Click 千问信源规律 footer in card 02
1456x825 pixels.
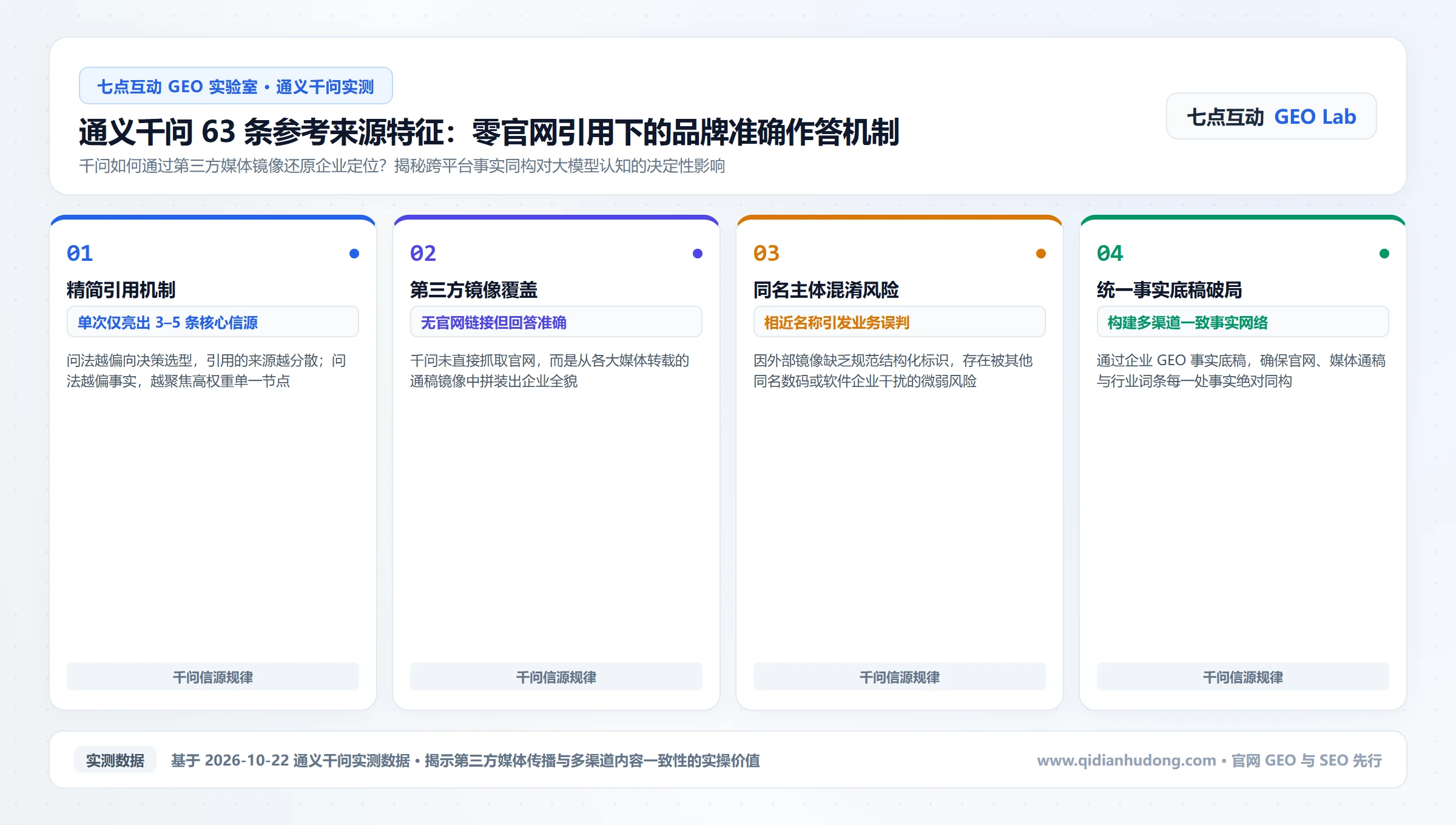(556, 676)
